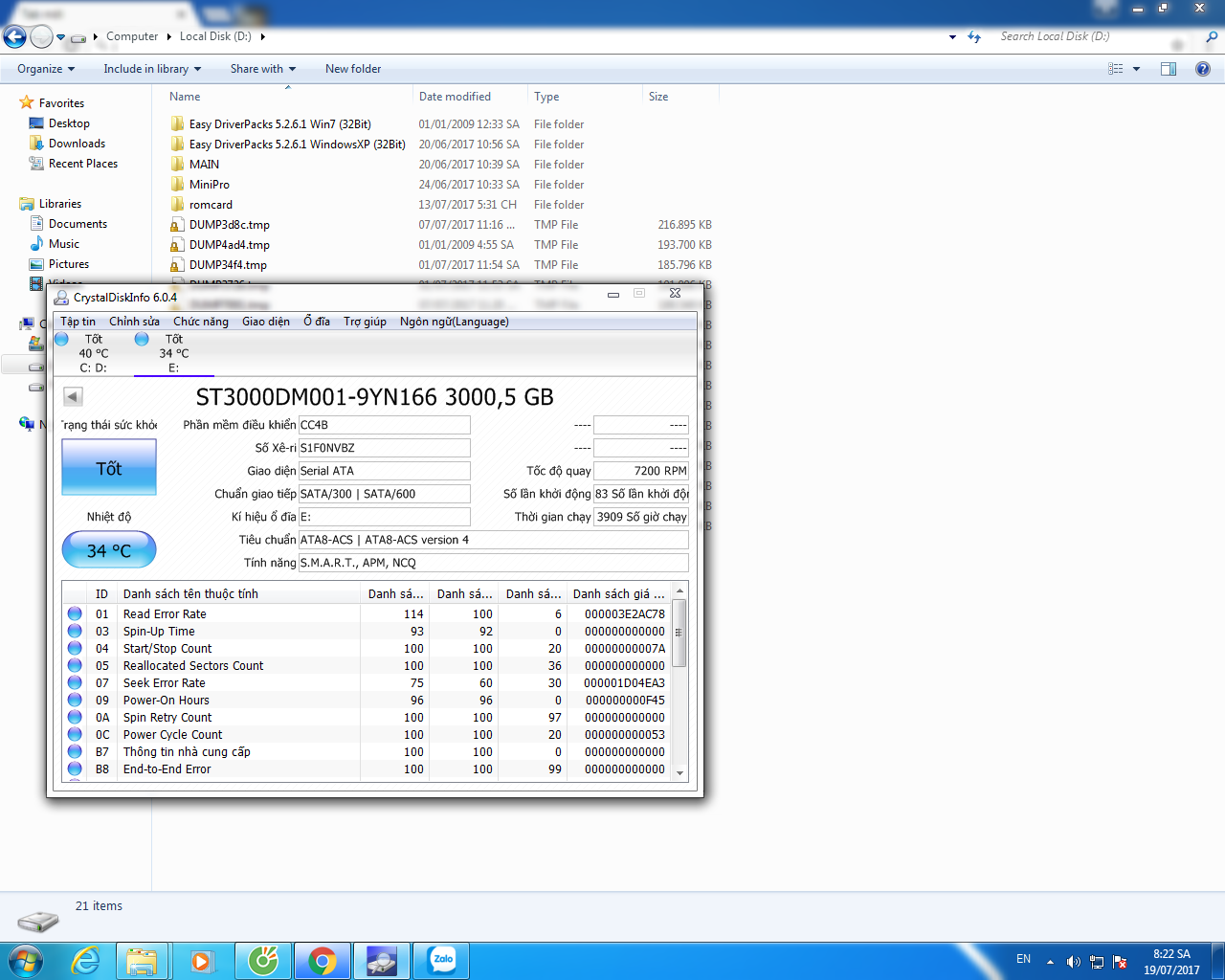Open Include in library dropdown

[152, 69]
